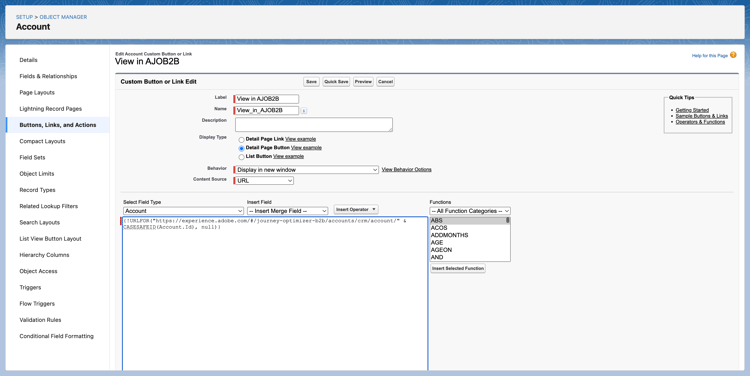Screen dimensions: 750x376
Task: Open View example for Detail Page Button
Action: coord(306,148)
